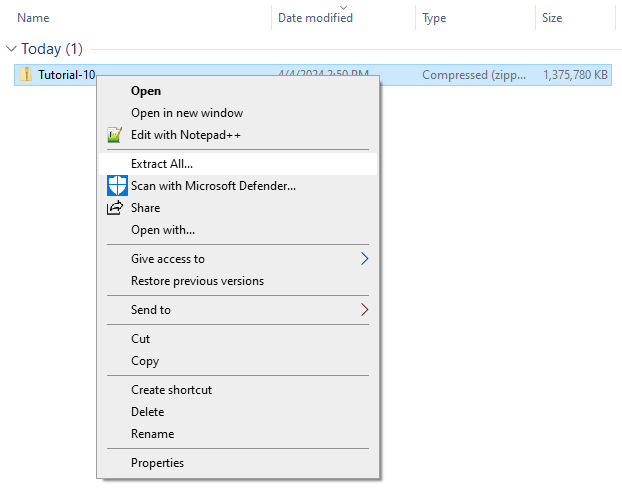Select Extract All... menu entry
Viewport: 622px width, 504px height.
[x=238, y=164]
